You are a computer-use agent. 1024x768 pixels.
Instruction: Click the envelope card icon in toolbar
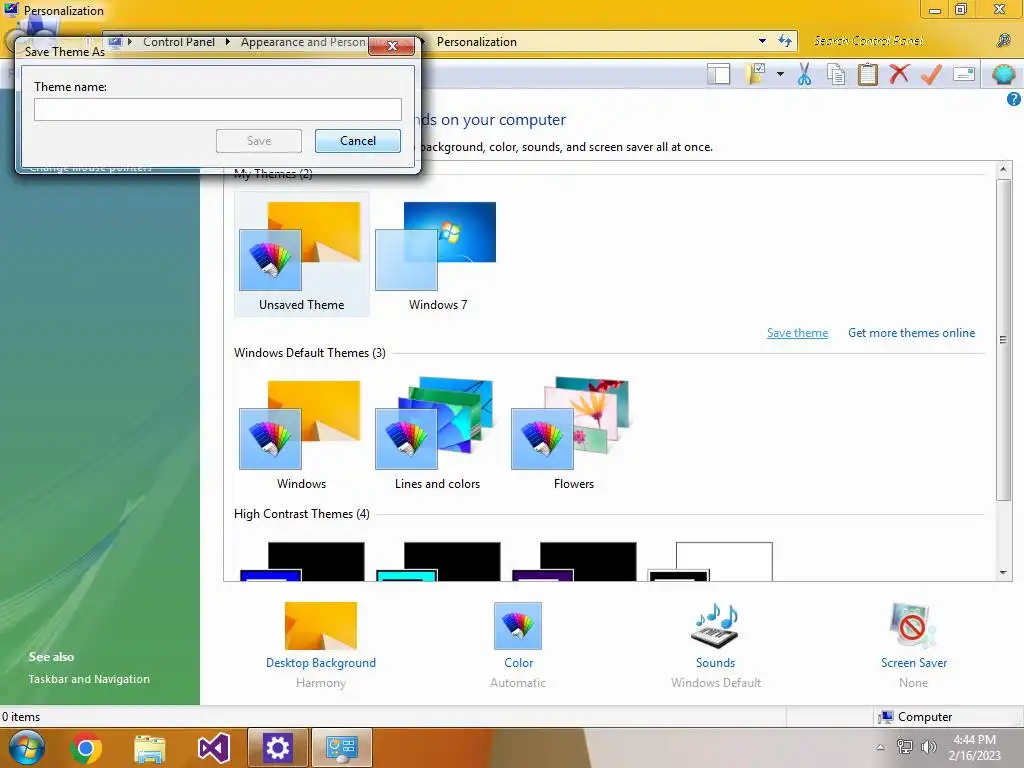coord(964,74)
